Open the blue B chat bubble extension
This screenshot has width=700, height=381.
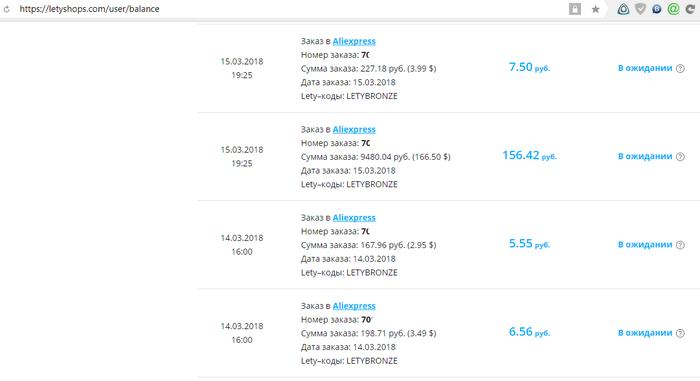[x=657, y=9]
